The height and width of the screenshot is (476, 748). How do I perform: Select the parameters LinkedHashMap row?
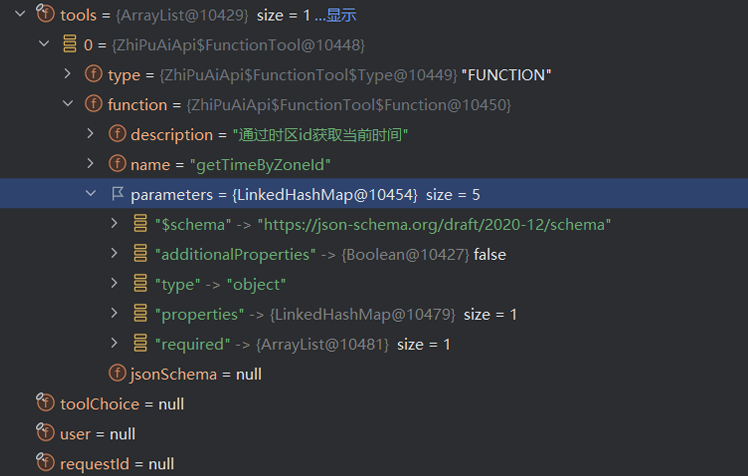click(x=300, y=194)
